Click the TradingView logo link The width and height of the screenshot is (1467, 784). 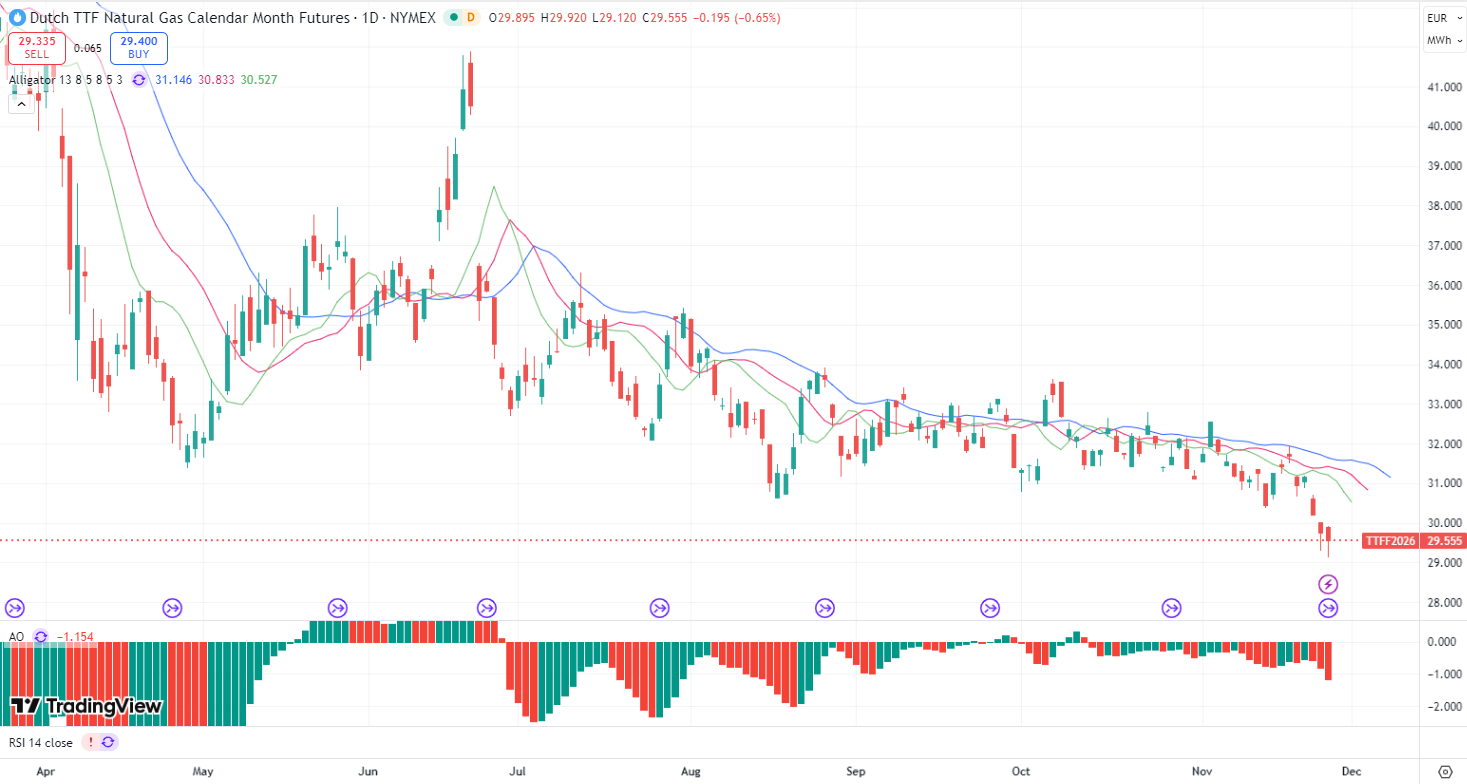[x=86, y=706]
